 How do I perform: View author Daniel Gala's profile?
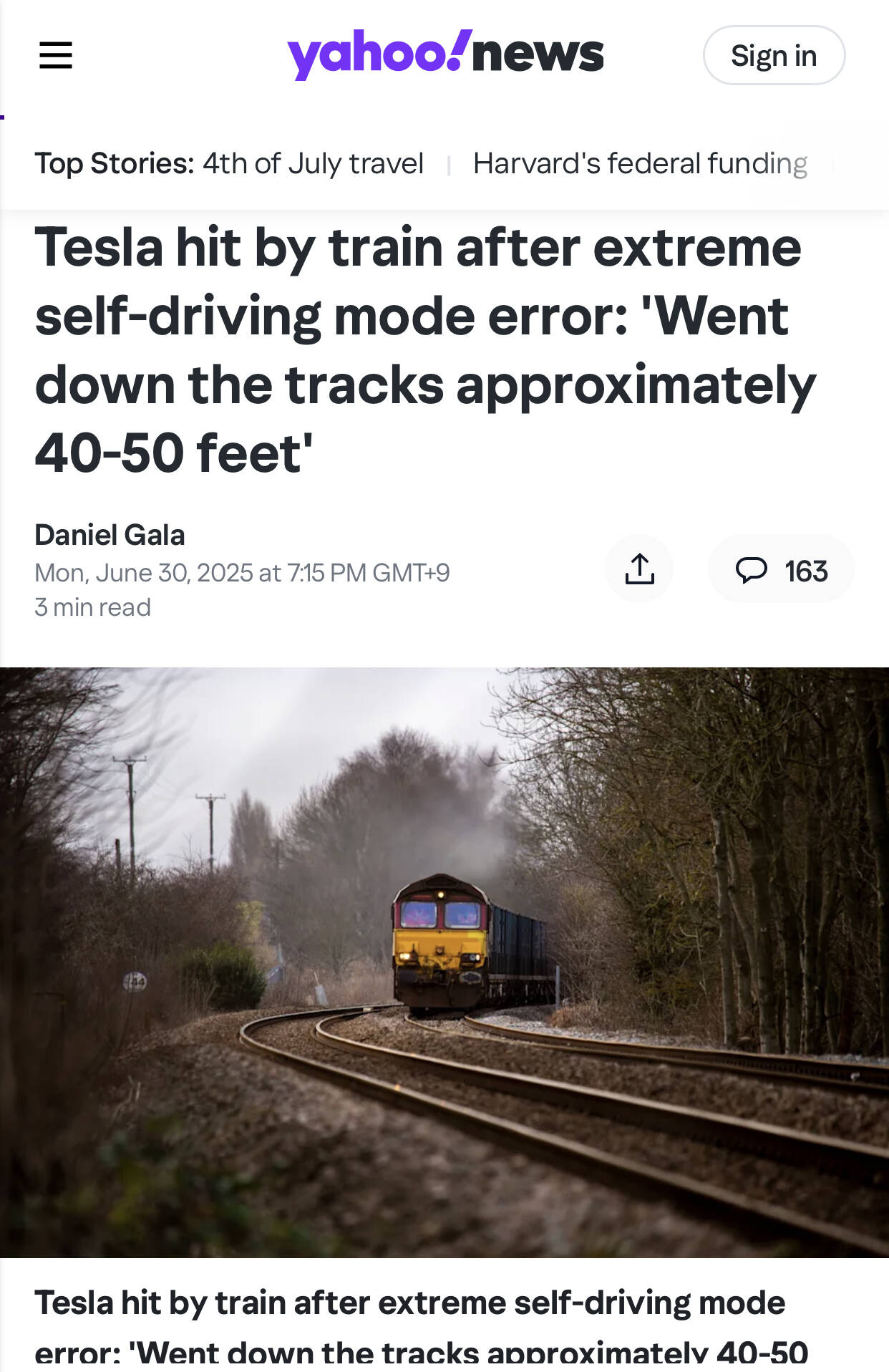tap(110, 534)
